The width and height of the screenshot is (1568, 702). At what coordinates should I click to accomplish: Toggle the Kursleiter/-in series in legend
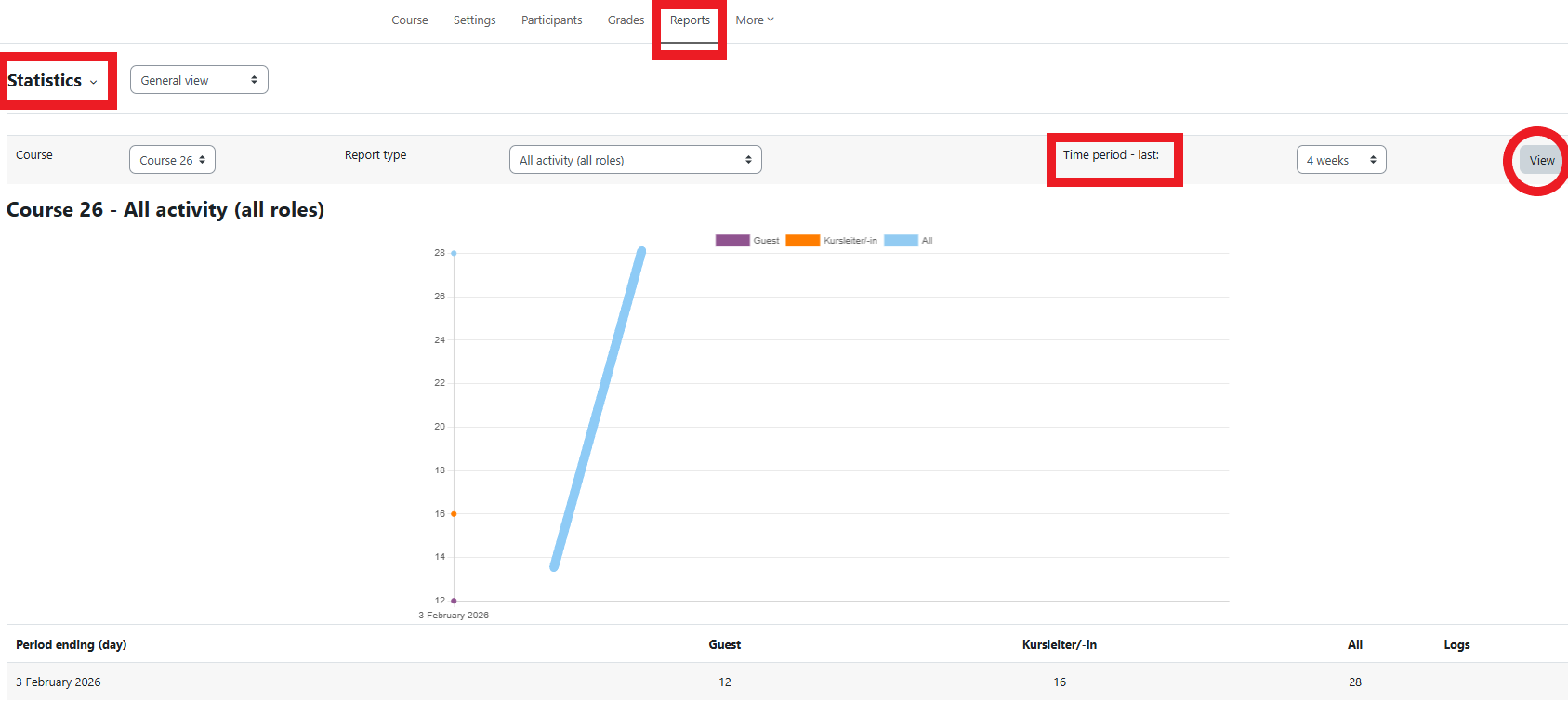[x=832, y=241]
